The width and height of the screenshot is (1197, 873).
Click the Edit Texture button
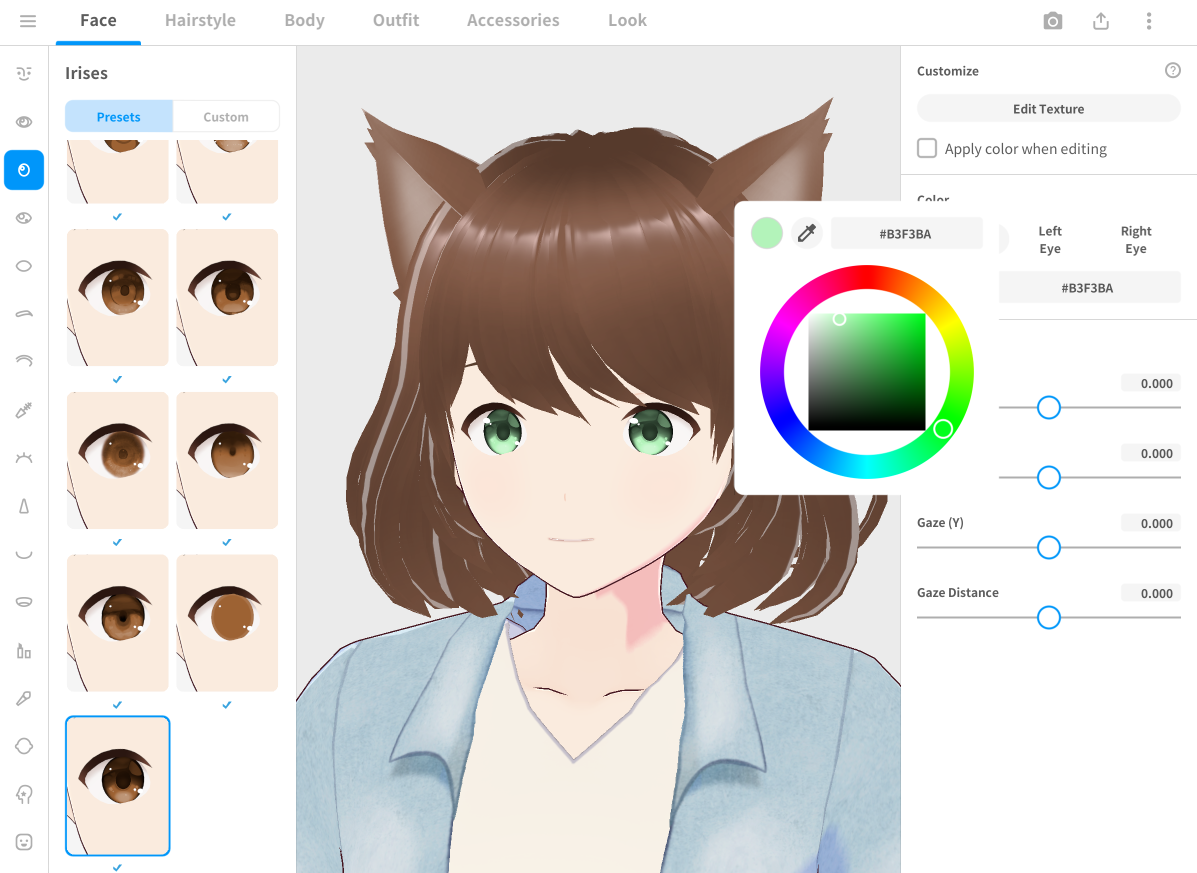click(x=1048, y=109)
